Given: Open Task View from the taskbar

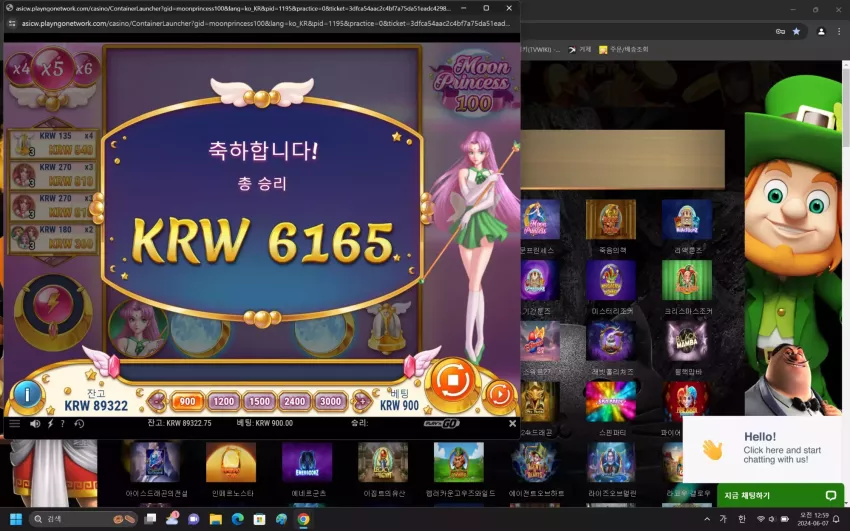Looking at the screenshot, I should pos(150,519).
